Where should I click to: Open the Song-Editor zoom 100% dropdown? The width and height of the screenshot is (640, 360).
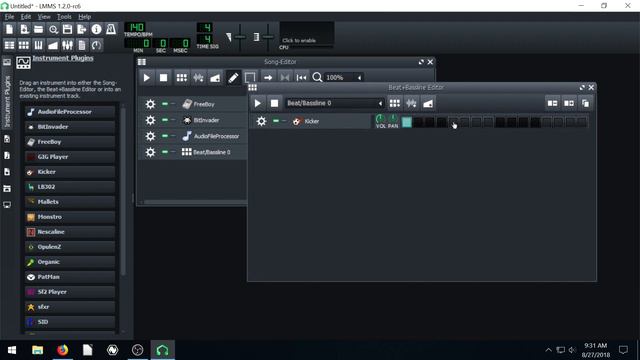coord(343,78)
